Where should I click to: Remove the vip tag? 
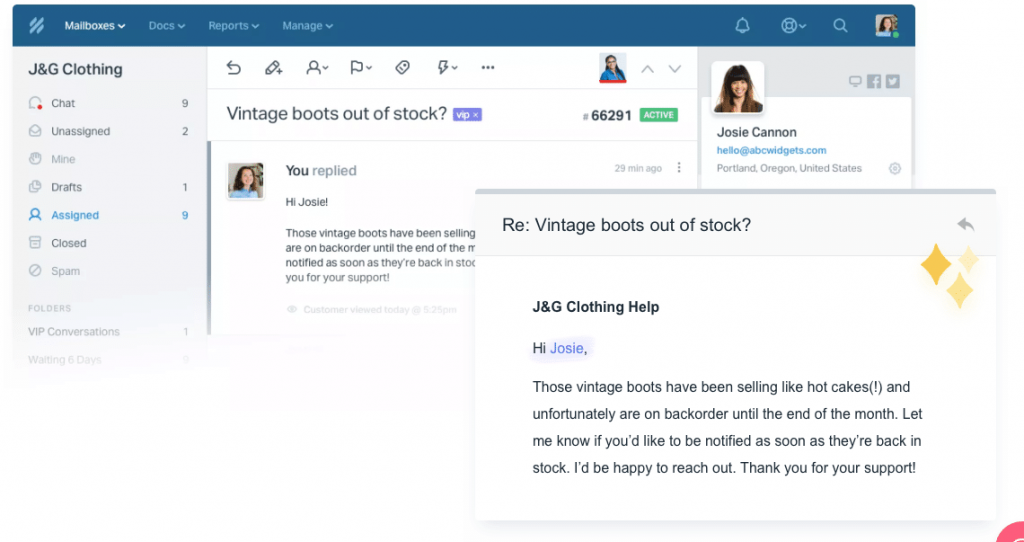click(x=476, y=115)
